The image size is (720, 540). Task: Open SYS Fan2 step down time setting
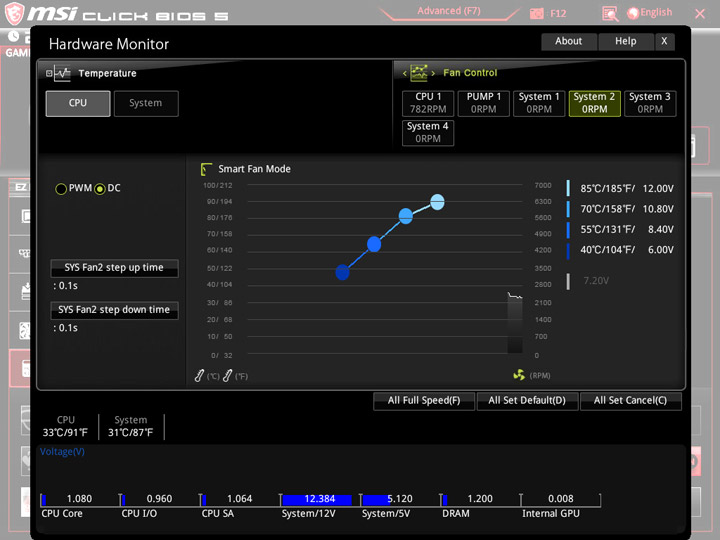114,310
